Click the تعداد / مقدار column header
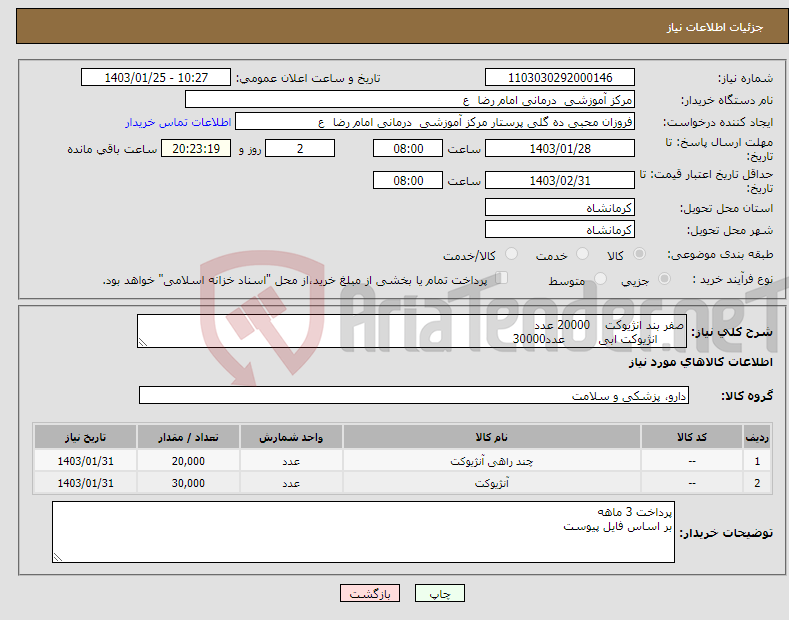 (188, 437)
